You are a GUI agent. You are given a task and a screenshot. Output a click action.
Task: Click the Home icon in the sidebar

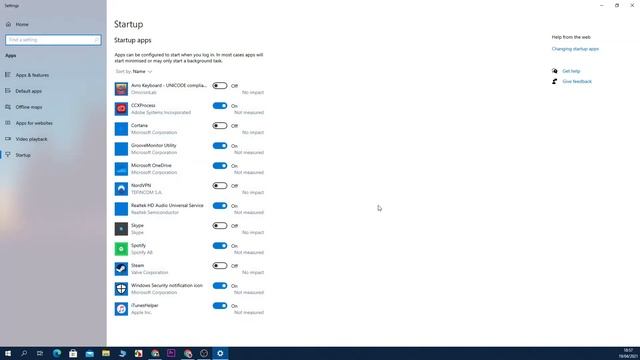(x=9, y=24)
